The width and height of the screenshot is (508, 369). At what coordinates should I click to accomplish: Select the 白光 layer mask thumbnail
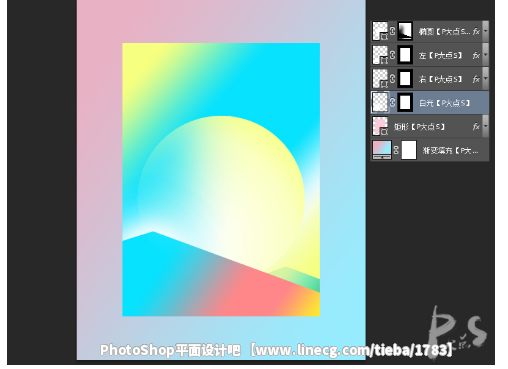point(405,102)
